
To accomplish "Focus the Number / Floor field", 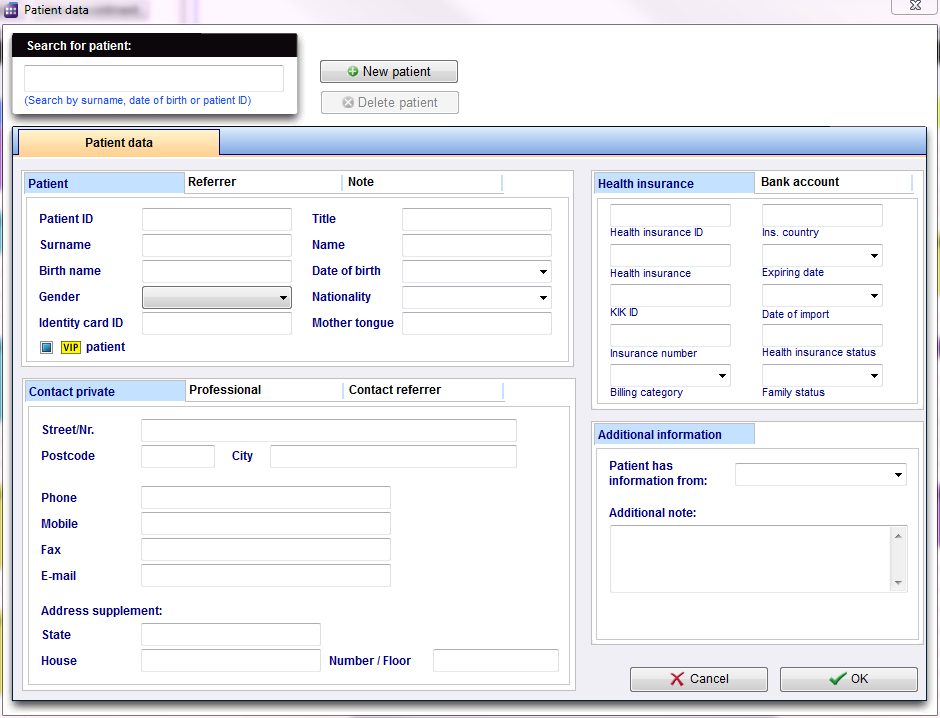I will tap(496, 660).
